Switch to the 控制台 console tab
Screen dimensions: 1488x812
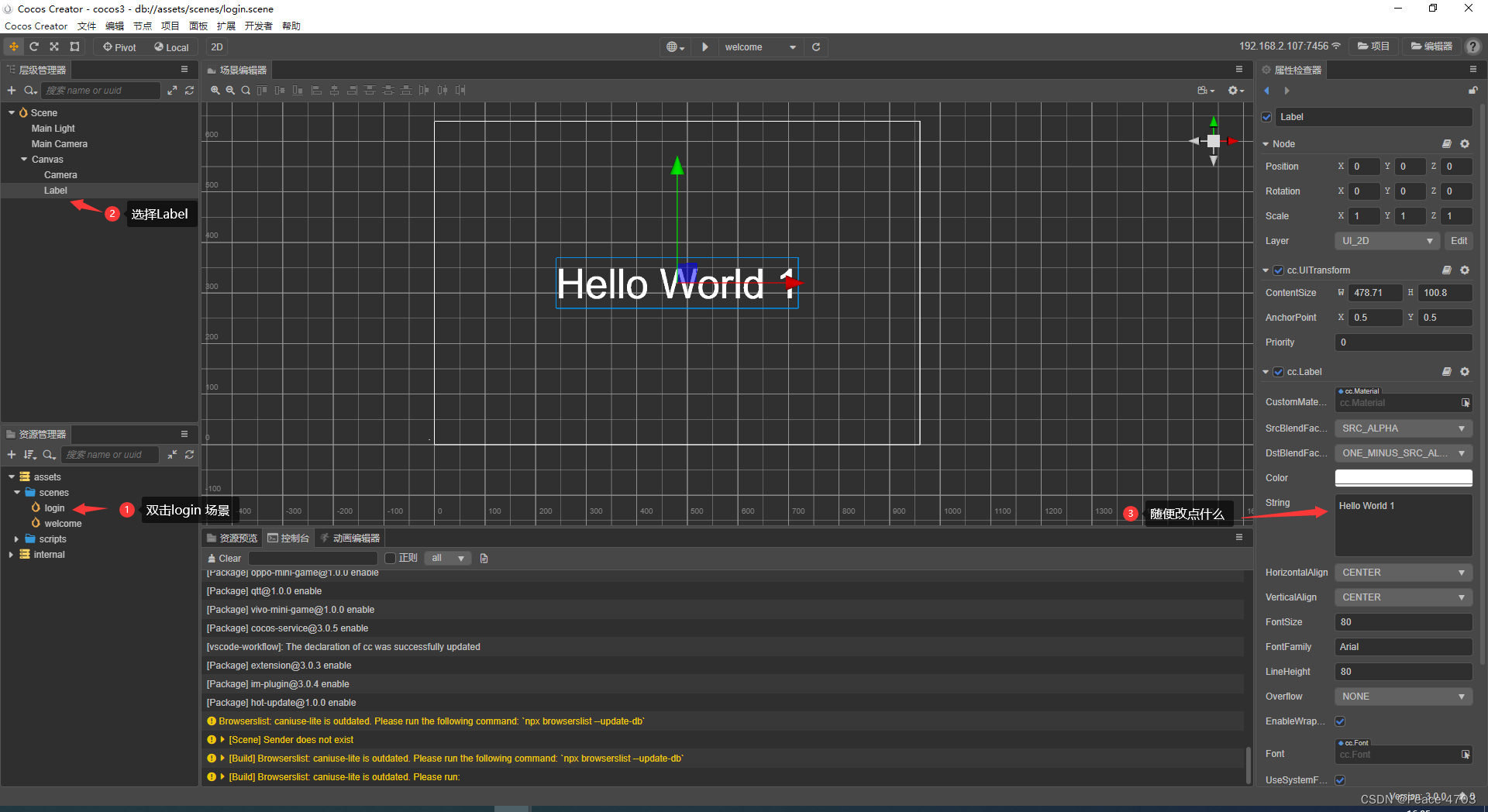click(x=288, y=538)
